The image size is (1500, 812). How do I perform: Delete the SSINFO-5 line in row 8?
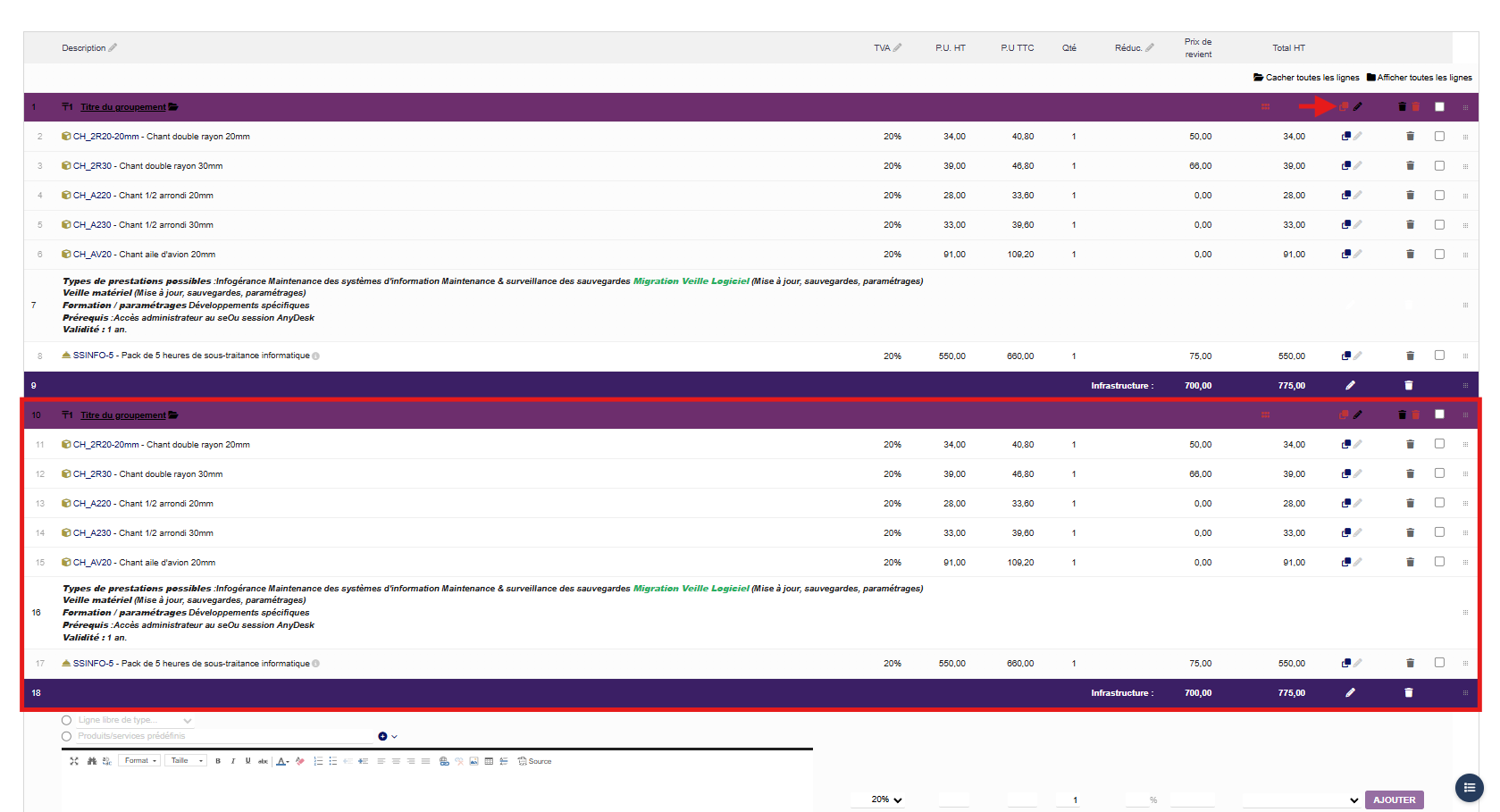pyautogui.click(x=1411, y=356)
